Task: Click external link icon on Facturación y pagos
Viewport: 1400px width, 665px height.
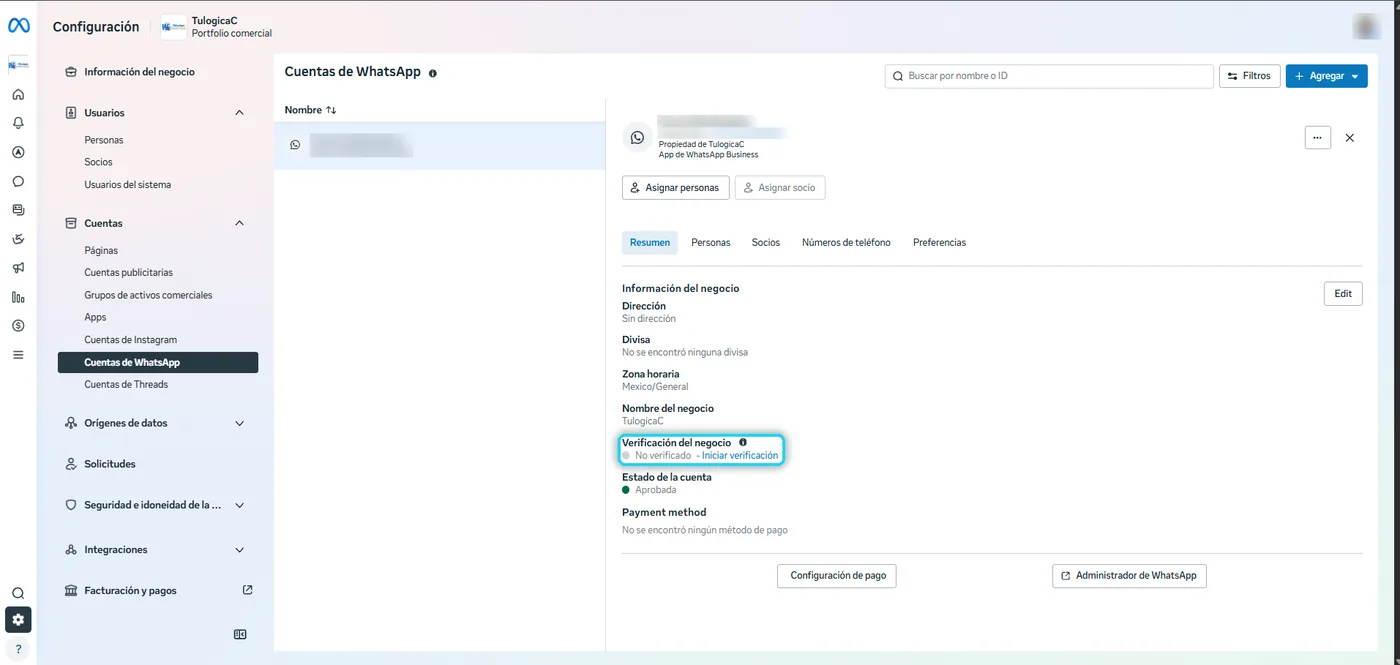Action: click(x=248, y=590)
